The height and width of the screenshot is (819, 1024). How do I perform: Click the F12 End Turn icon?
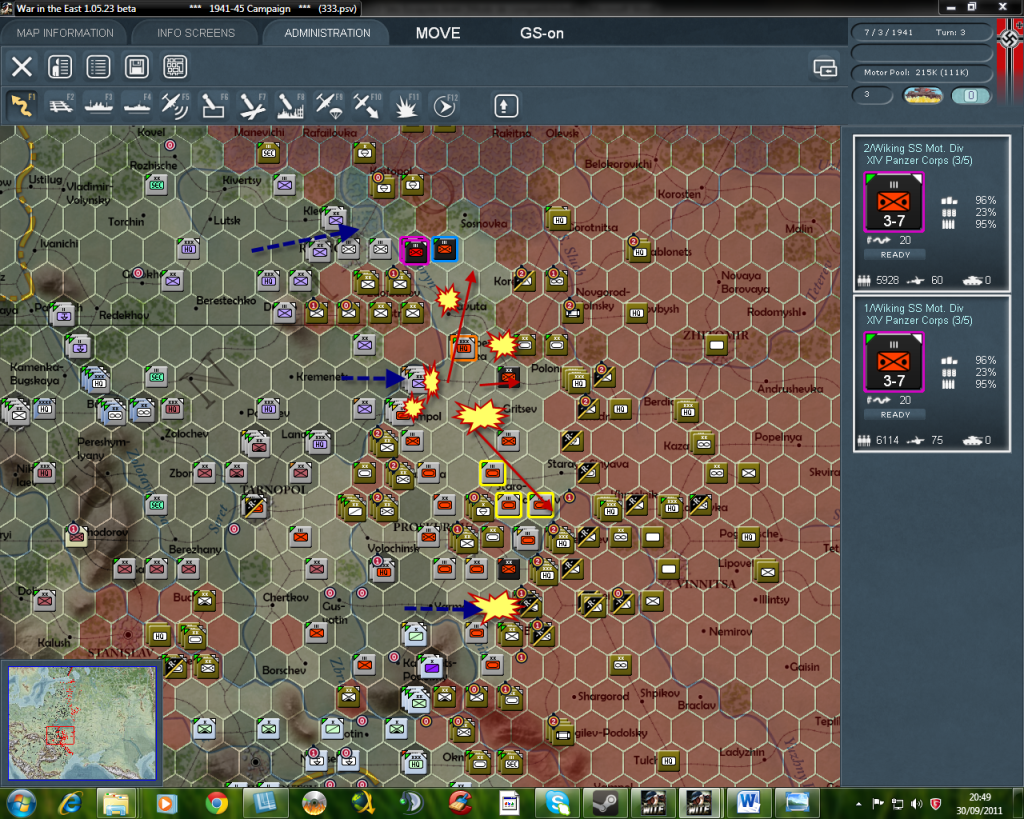[x=445, y=106]
